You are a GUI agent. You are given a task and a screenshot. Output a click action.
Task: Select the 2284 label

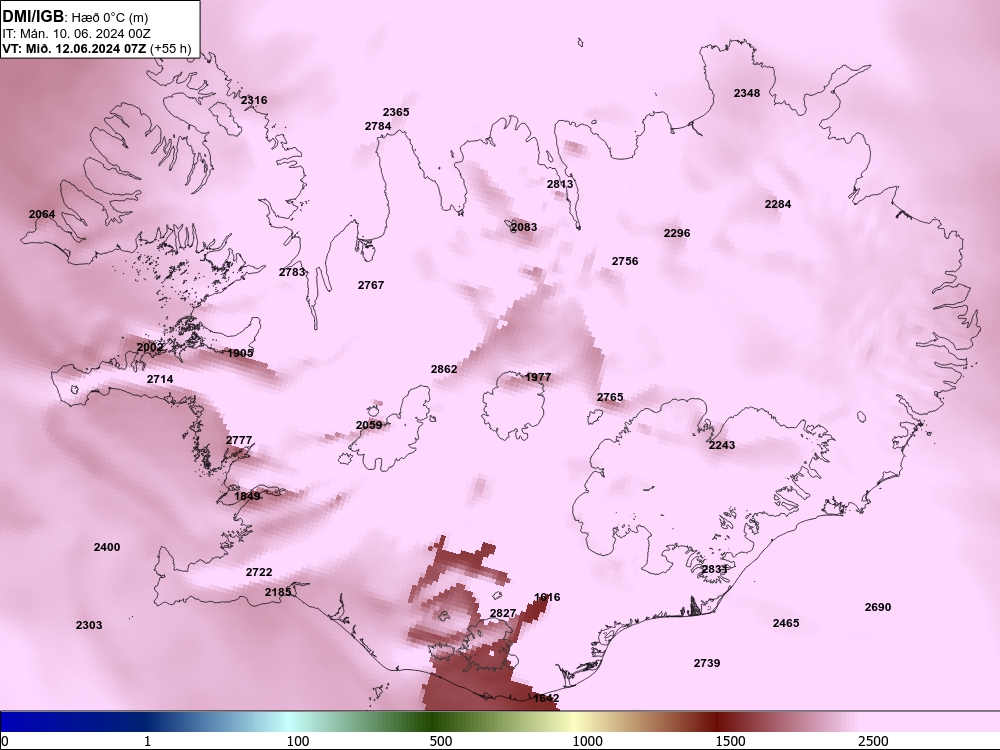click(778, 204)
